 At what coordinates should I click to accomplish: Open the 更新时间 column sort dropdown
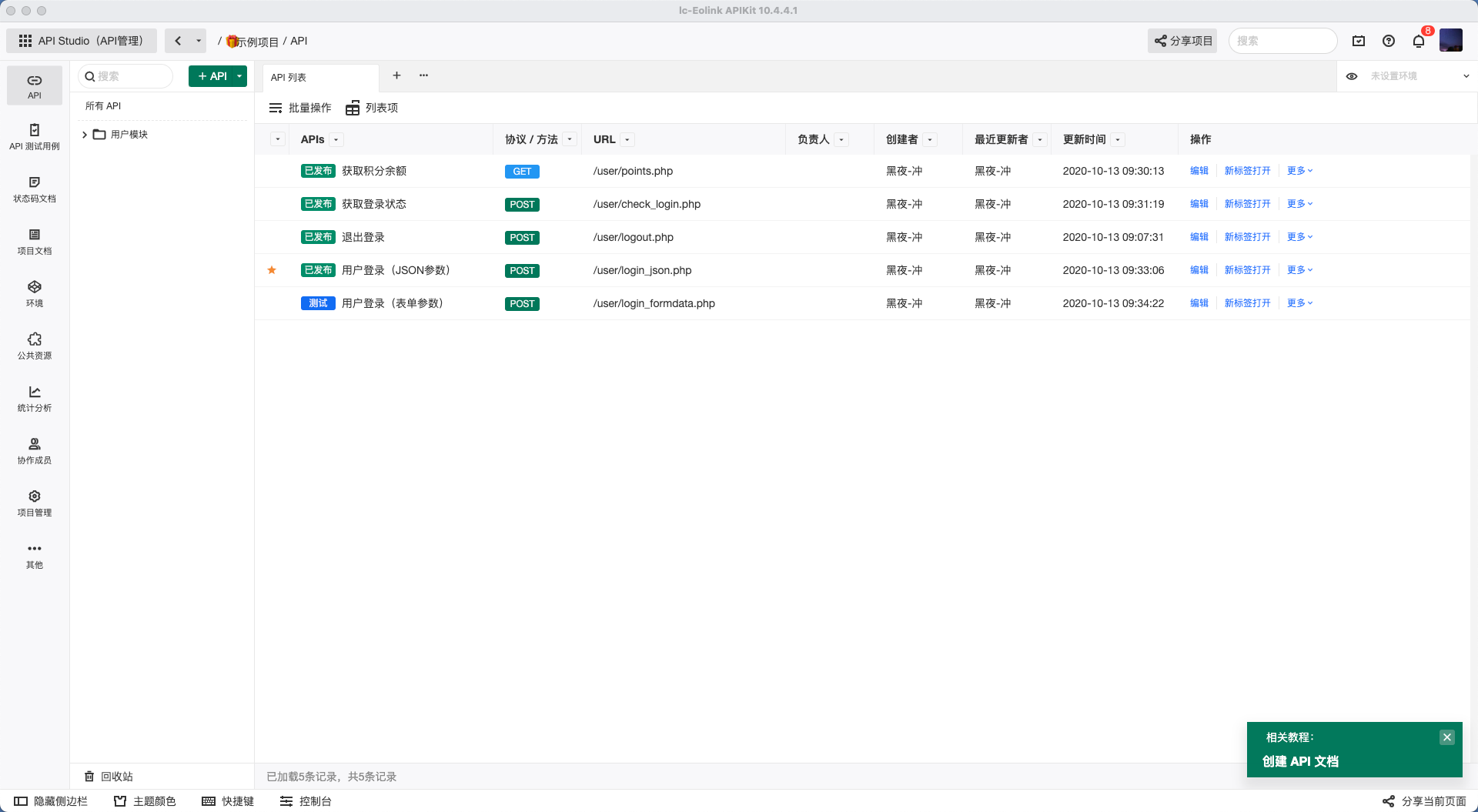pyautogui.click(x=1118, y=139)
